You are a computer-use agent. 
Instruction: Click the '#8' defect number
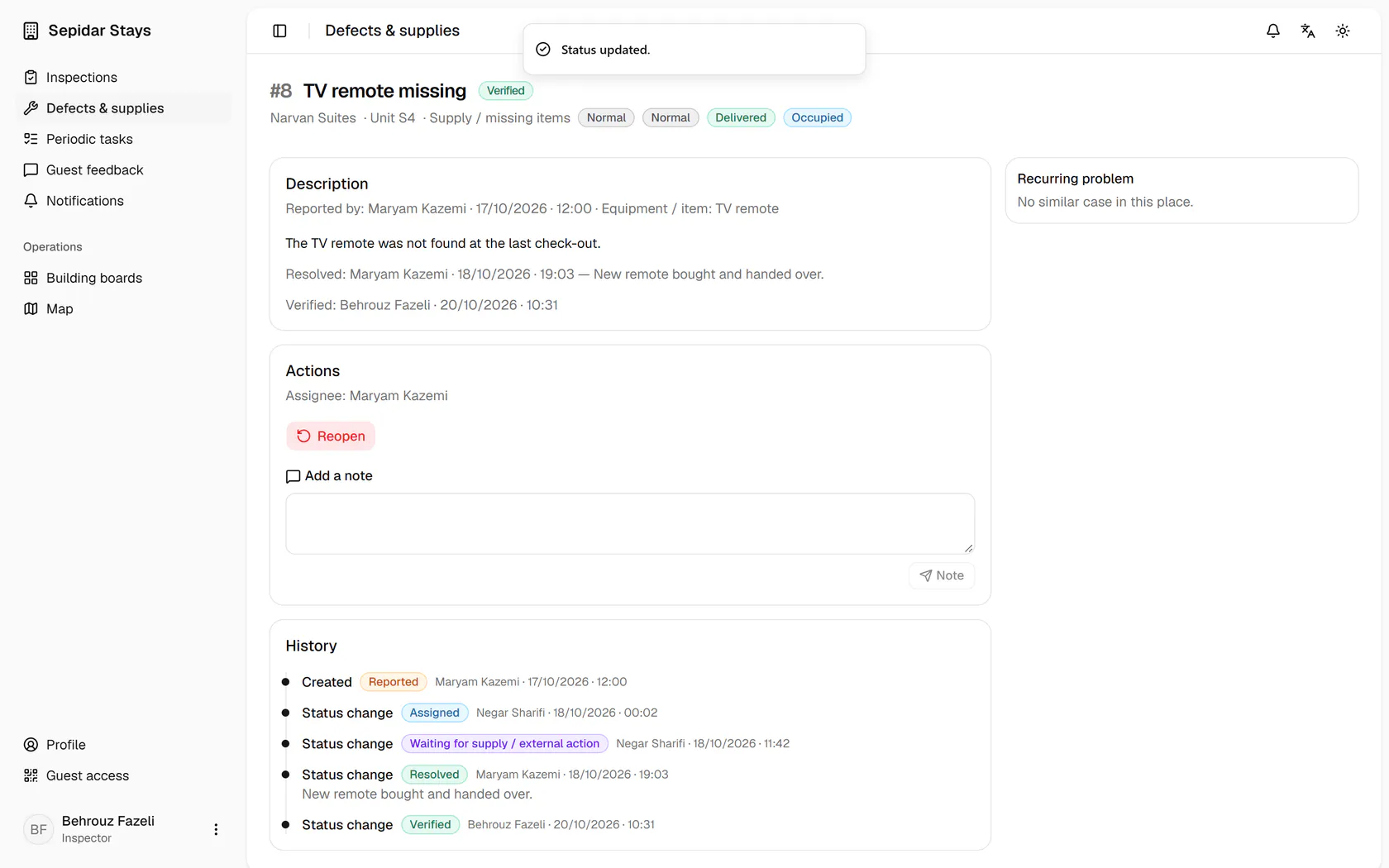click(x=281, y=91)
